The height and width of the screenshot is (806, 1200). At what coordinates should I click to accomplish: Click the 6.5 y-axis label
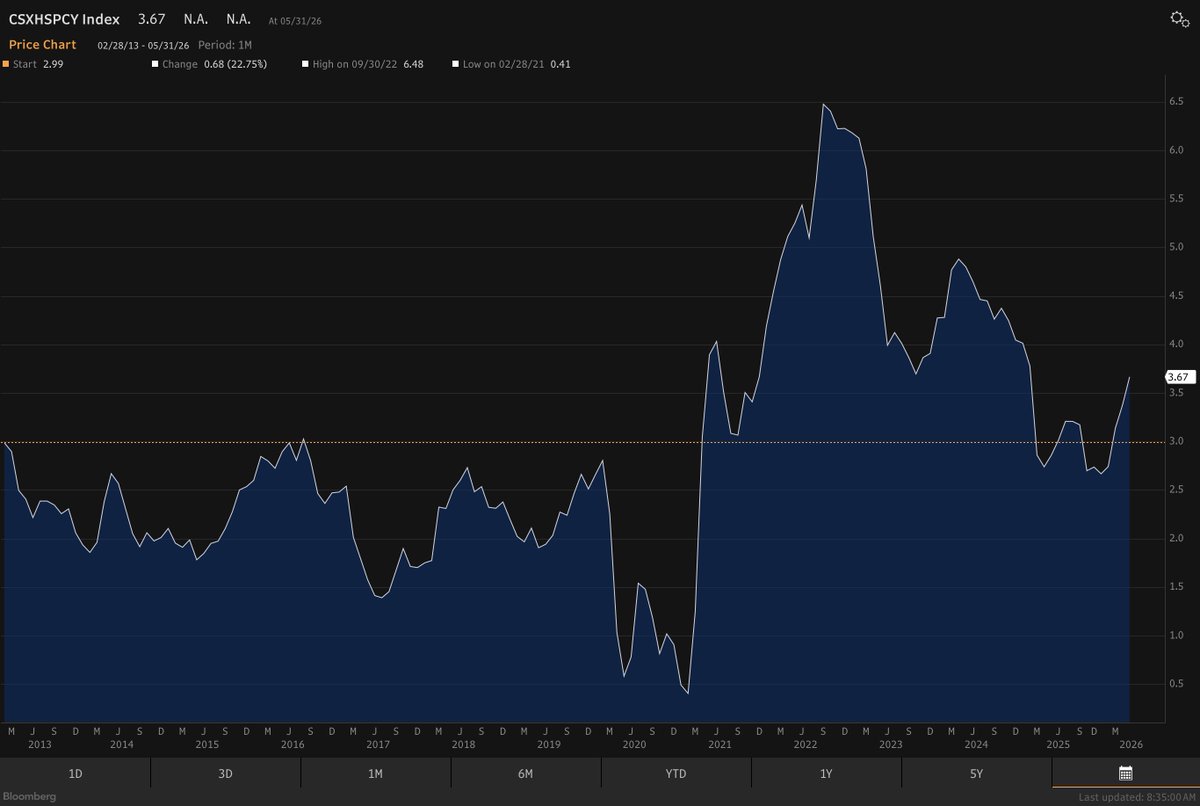[1176, 102]
